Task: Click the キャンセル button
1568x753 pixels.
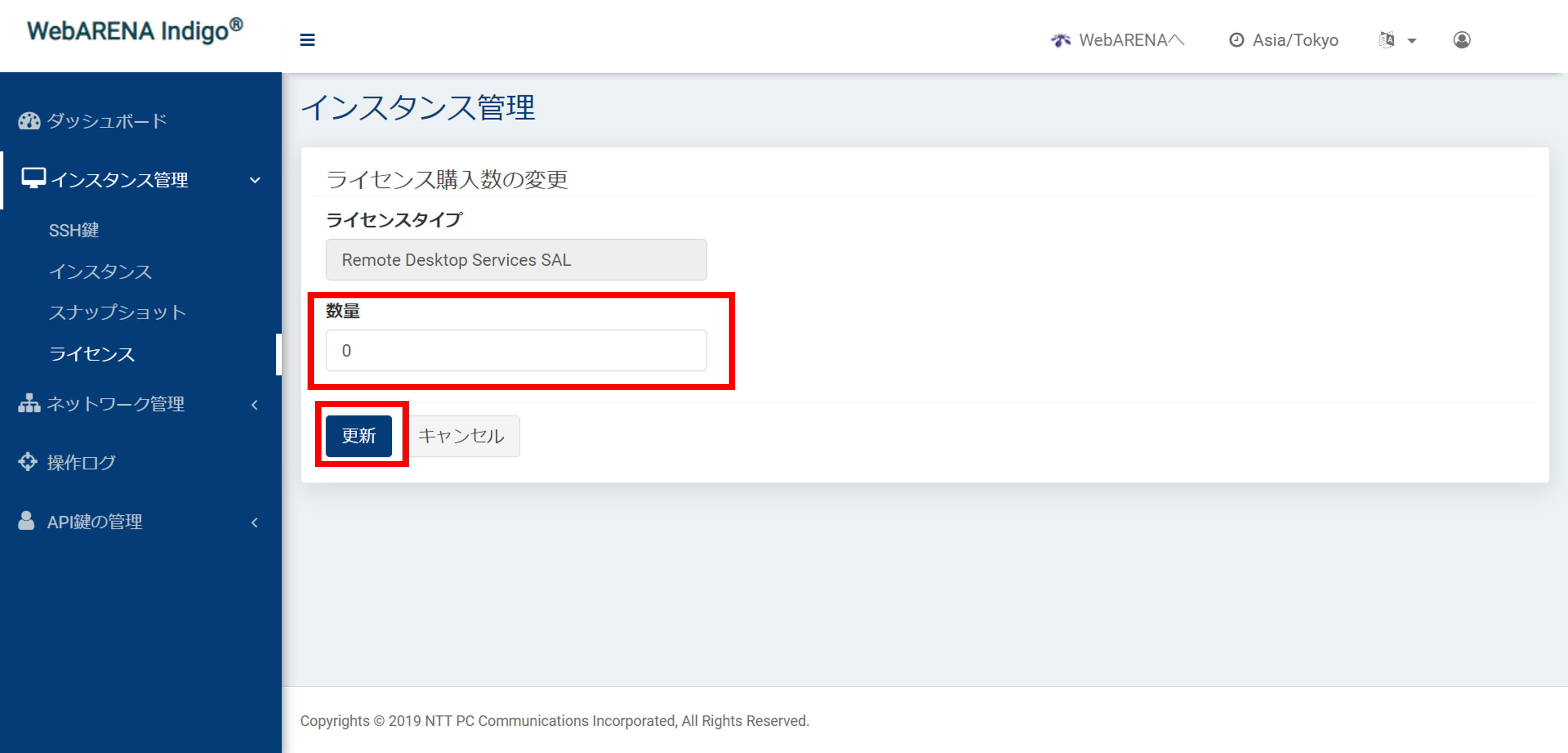Action: [461, 435]
